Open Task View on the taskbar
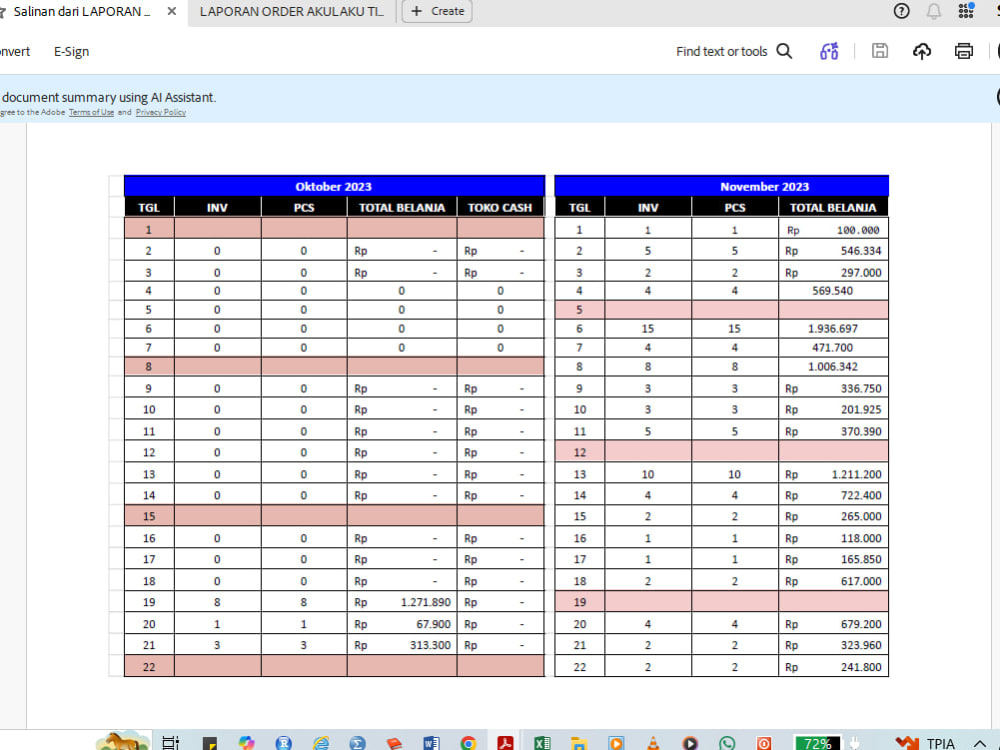Screen dimensions: 1000x750 (170, 742)
